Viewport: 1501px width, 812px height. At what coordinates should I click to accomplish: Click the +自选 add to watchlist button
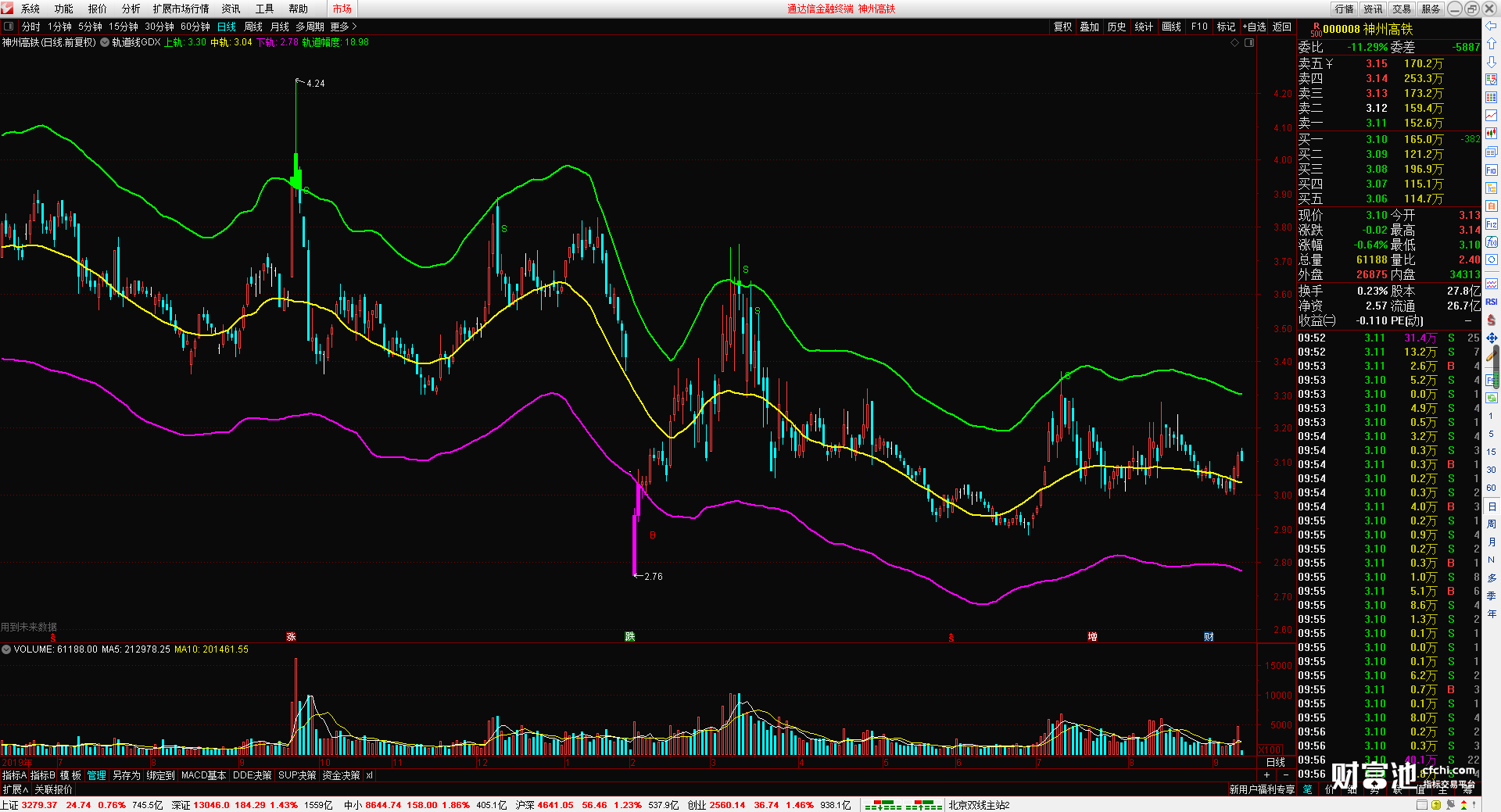[x=1254, y=27]
